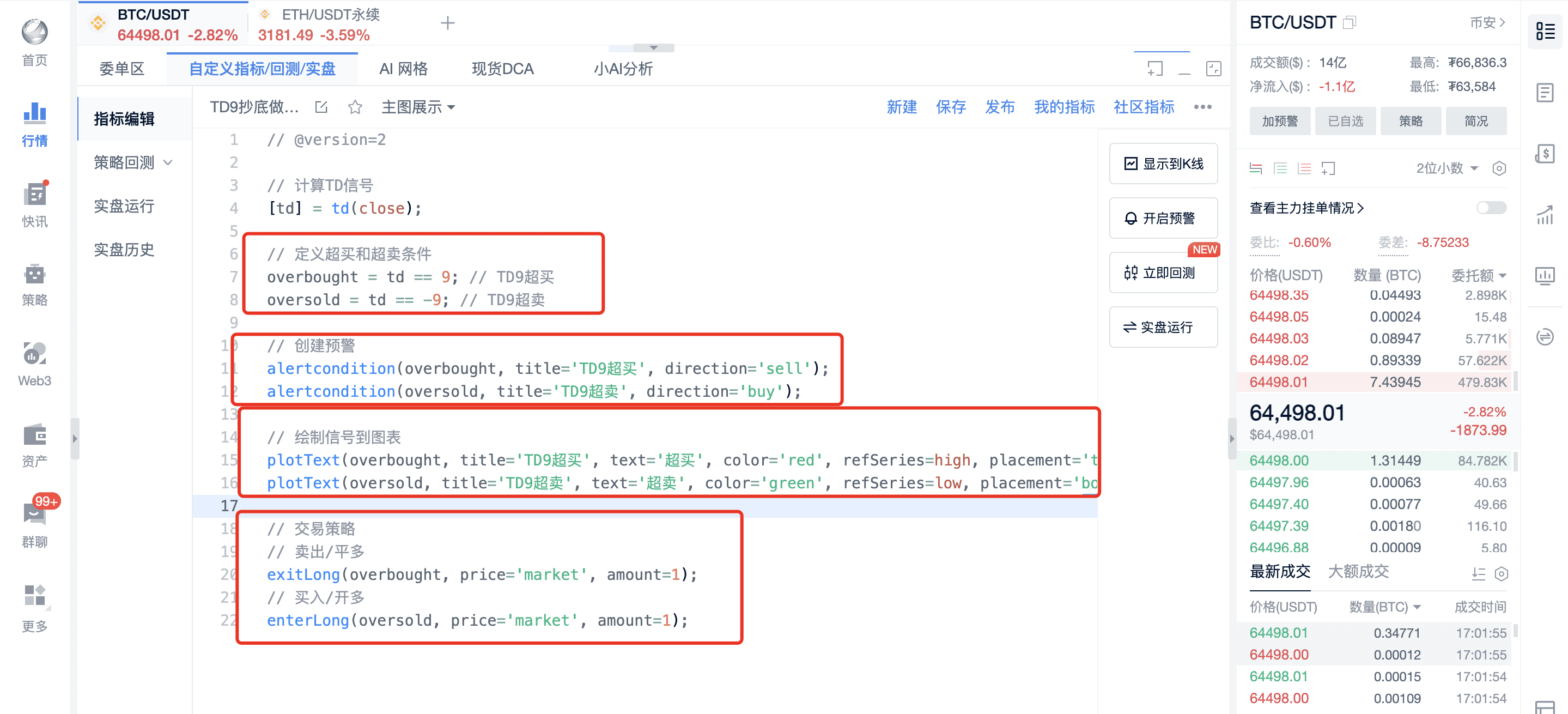Switch to 自定义指标/回测/实盘 tab

263,69
